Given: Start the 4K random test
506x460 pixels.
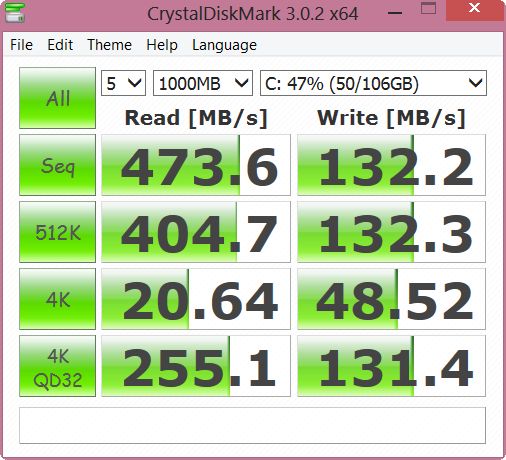Looking at the screenshot, I should 57,299.
